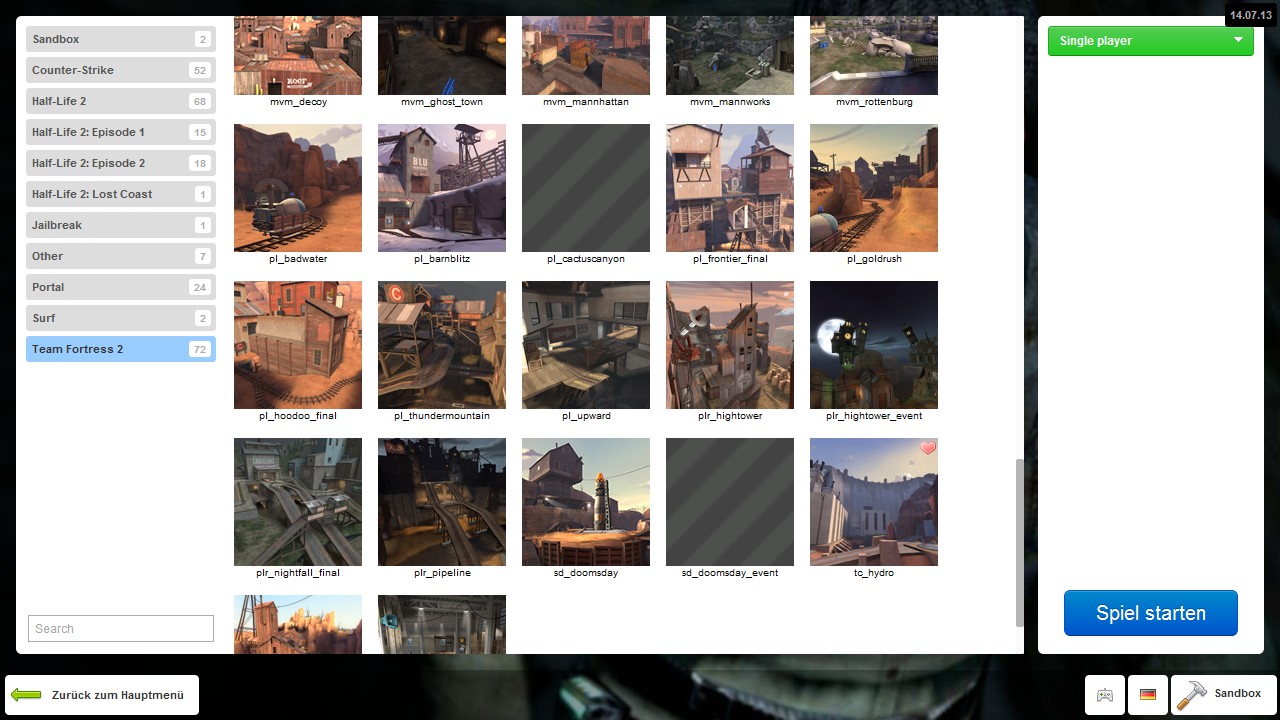Load the sd_doomsday map thumbnail
The height and width of the screenshot is (720, 1280).
tap(586, 502)
